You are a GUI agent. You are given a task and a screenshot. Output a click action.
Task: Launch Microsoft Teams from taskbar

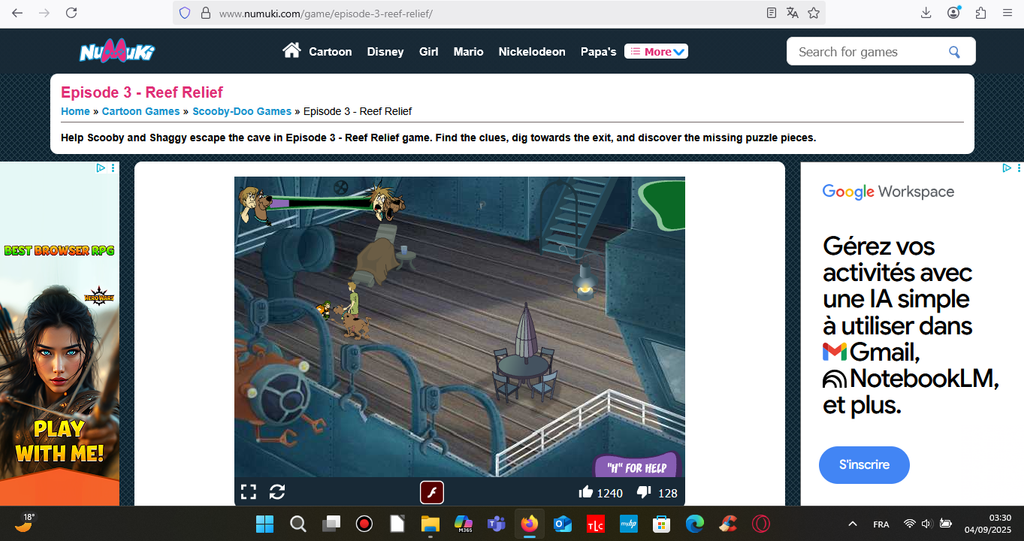pos(496,524)
